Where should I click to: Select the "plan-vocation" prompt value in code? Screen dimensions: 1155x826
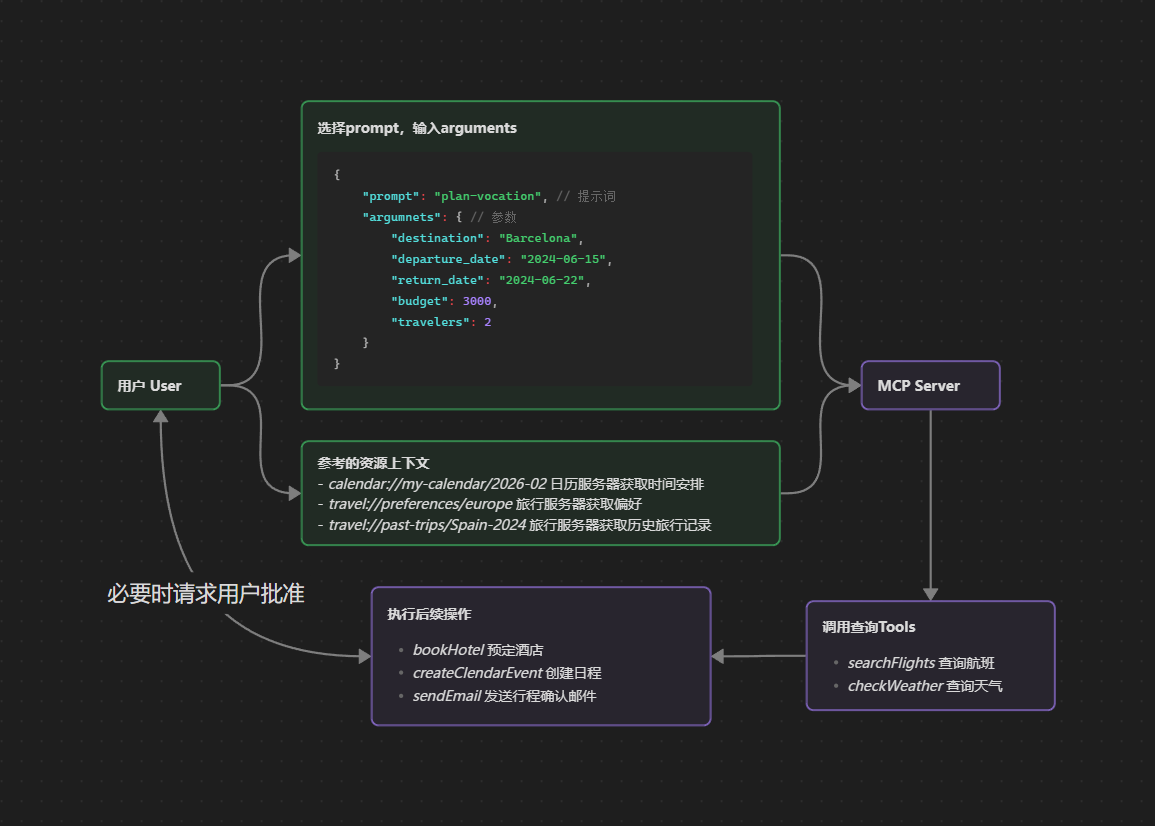[487, 196]
